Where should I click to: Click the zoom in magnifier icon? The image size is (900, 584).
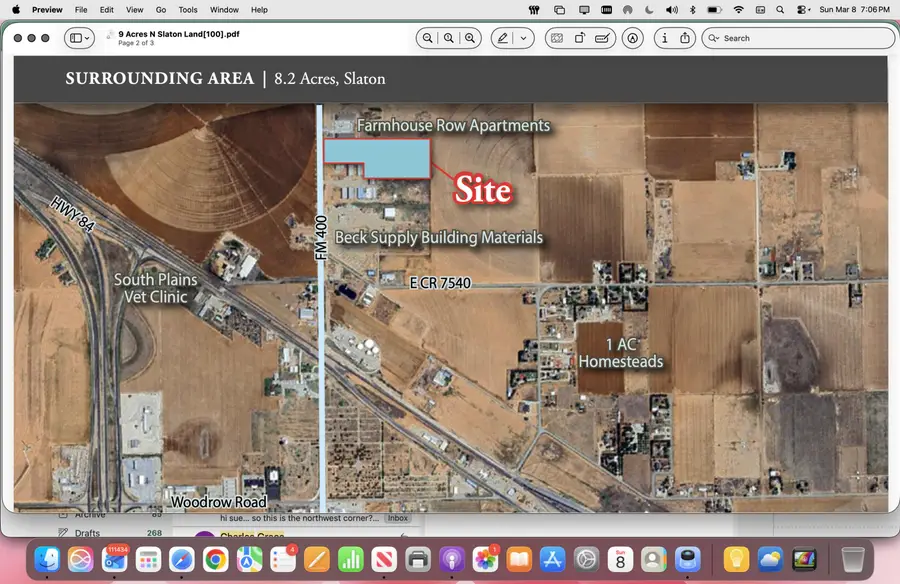(x=470, y=38)
